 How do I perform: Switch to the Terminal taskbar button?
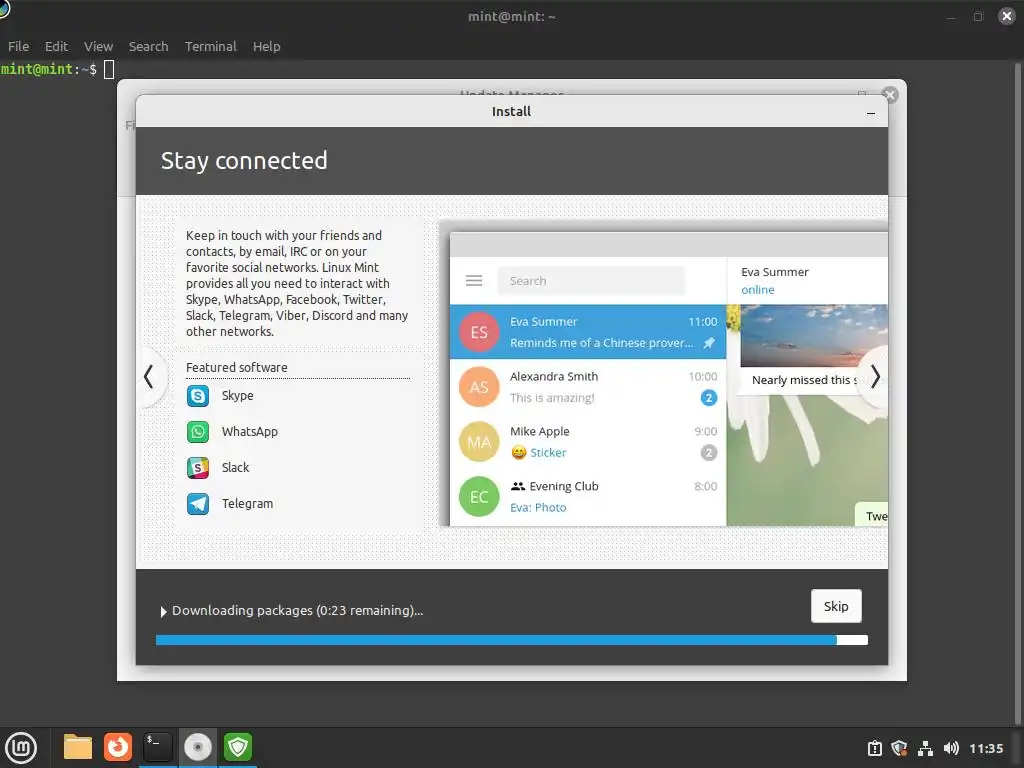[157, 747]
